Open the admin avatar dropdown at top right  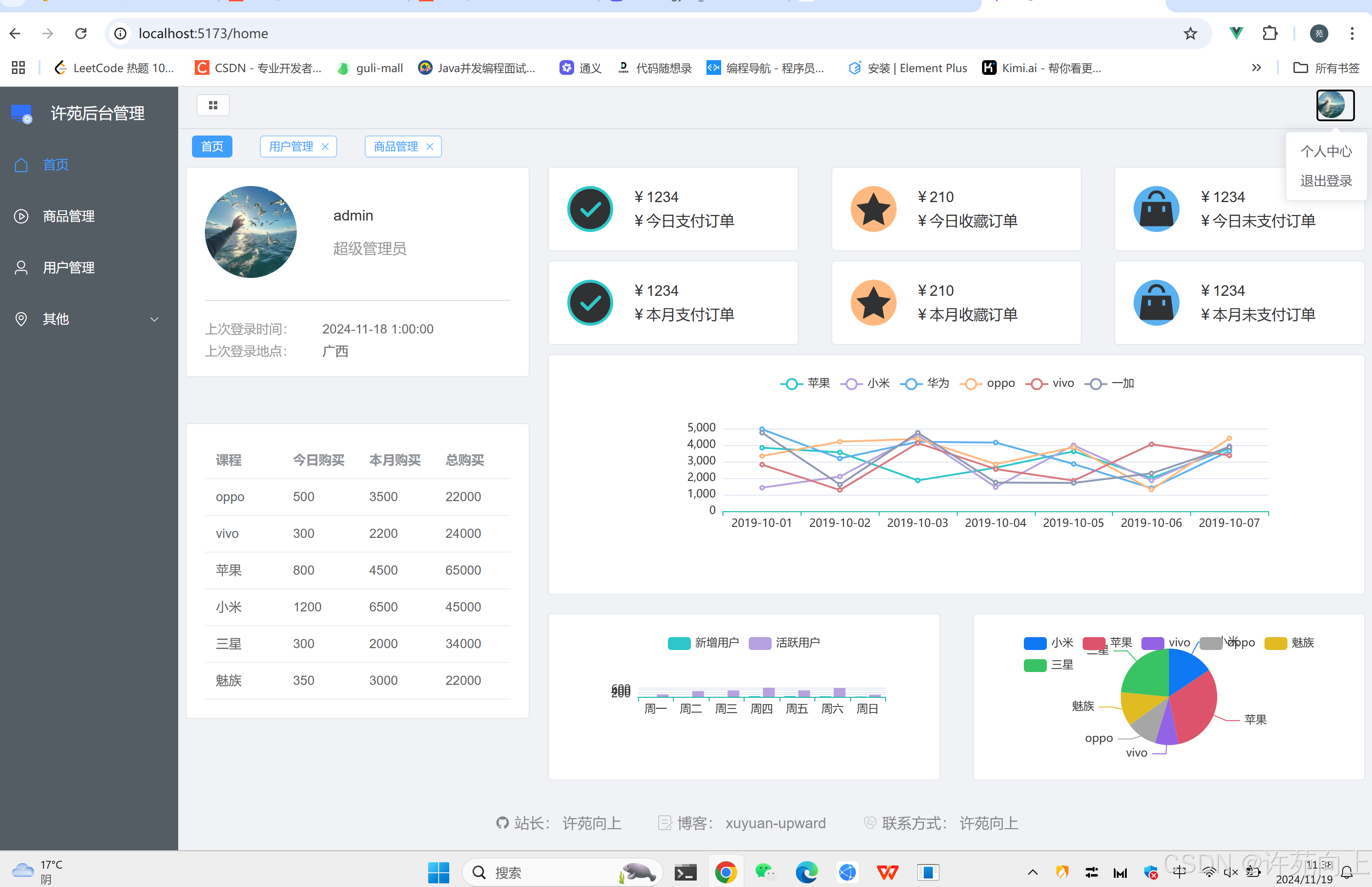tap(1335, 105)
